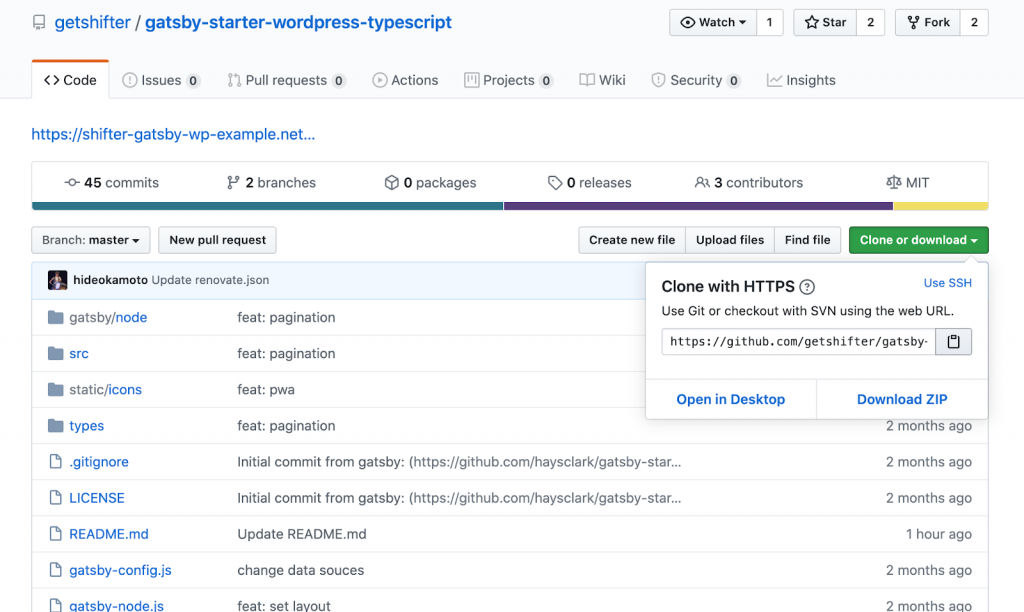Open the README.md file
The height and width of the screenshot is (612, 1024).
pos(109,534)
